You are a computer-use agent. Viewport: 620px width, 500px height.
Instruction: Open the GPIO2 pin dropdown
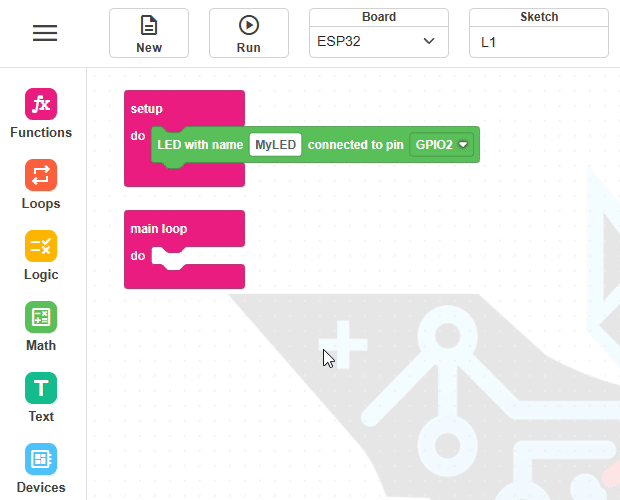point(441,145)
